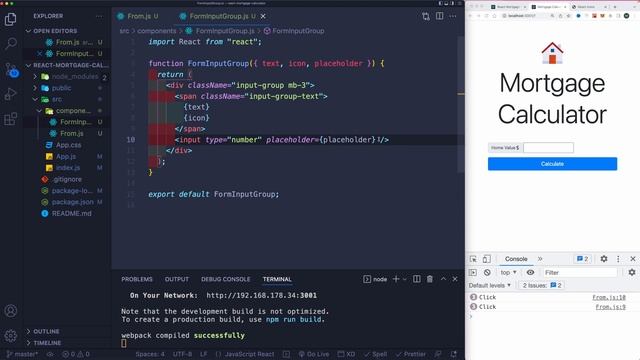Viewport: 640px width, 360px height.
Task: Open From.js:10 source link in console
Action: click(609, 297)
